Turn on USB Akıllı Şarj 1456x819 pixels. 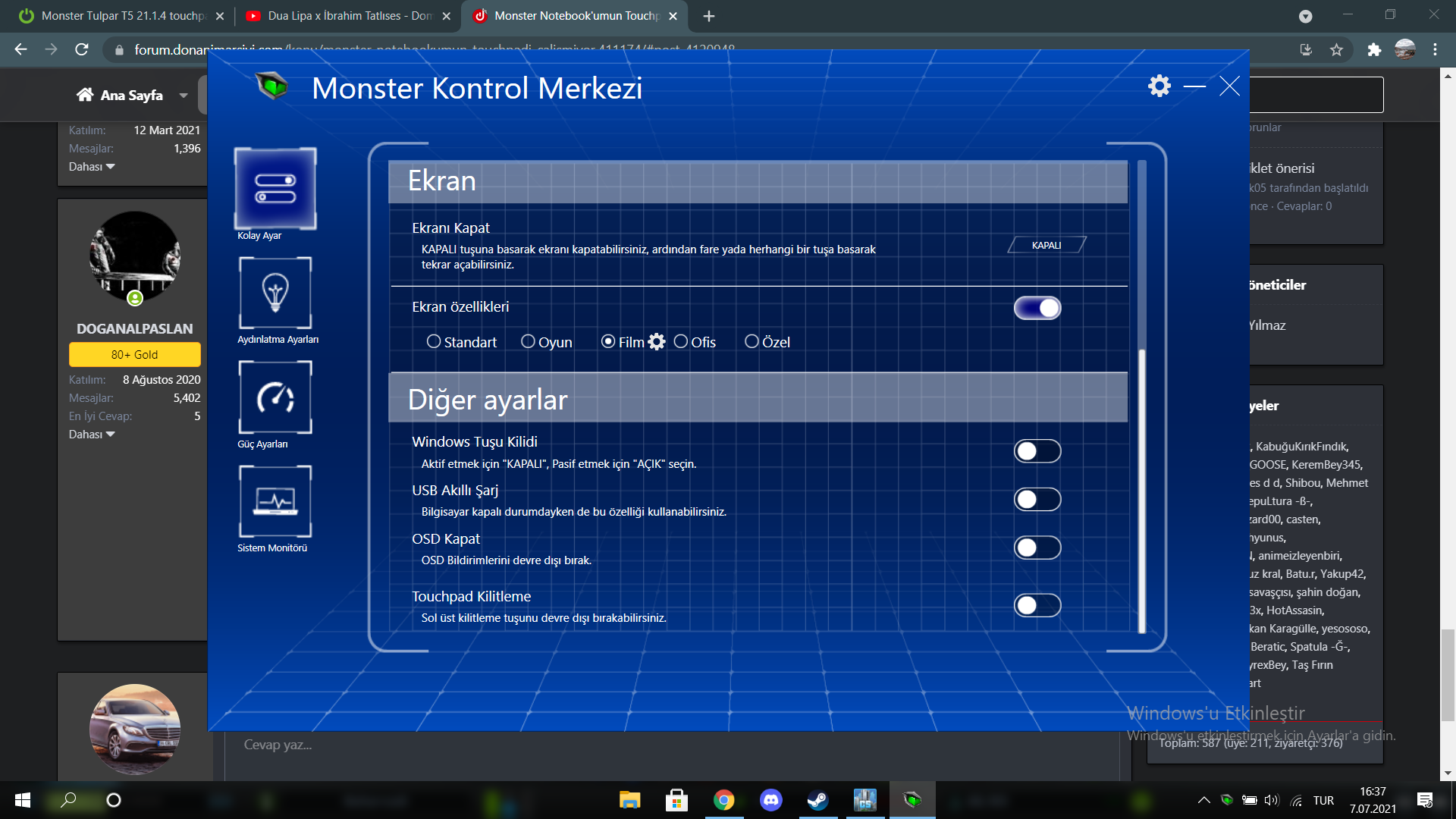1037,500
